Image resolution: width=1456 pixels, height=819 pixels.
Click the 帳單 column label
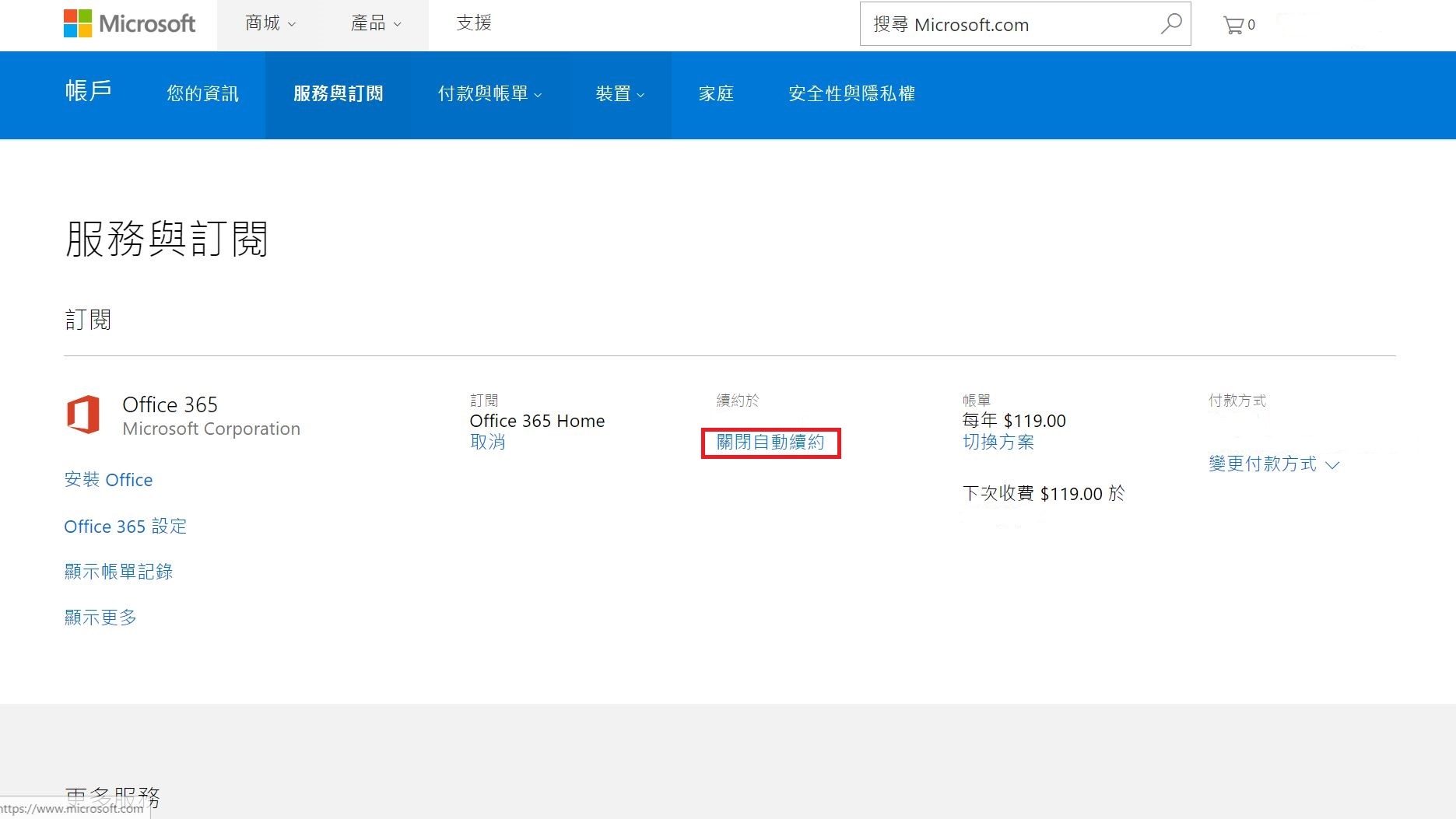[x=977, y=401]
